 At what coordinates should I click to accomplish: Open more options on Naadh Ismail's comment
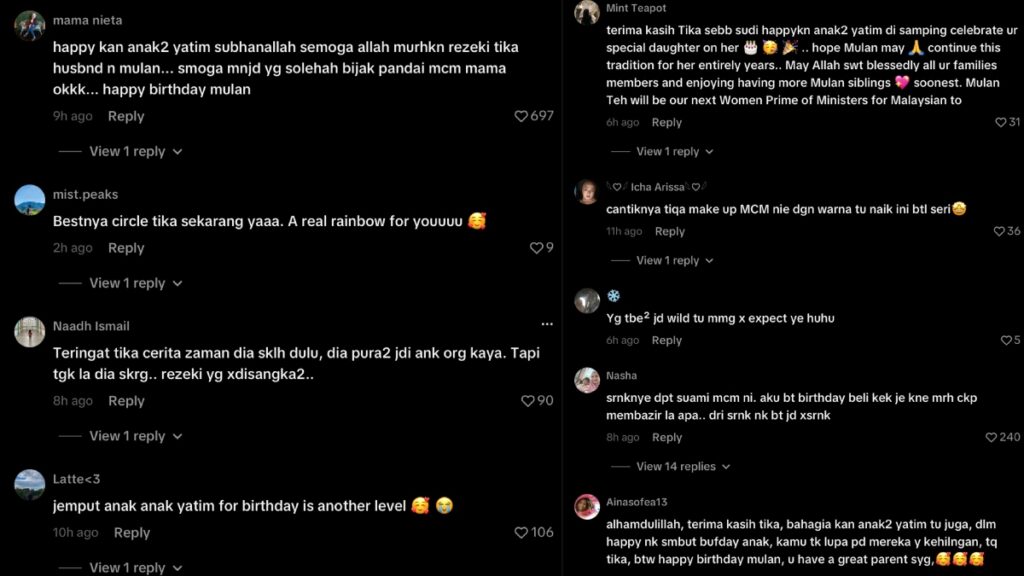click(x=547, y=323)
